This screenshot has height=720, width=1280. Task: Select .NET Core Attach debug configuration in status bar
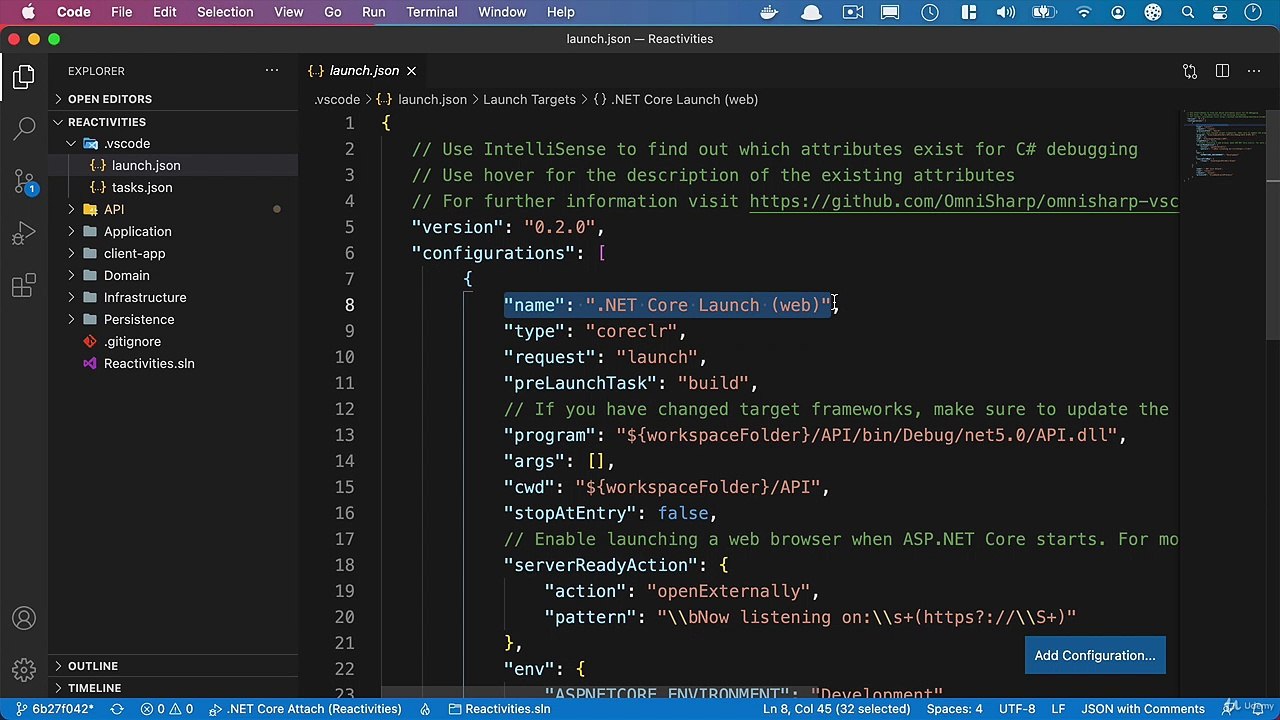305,709
